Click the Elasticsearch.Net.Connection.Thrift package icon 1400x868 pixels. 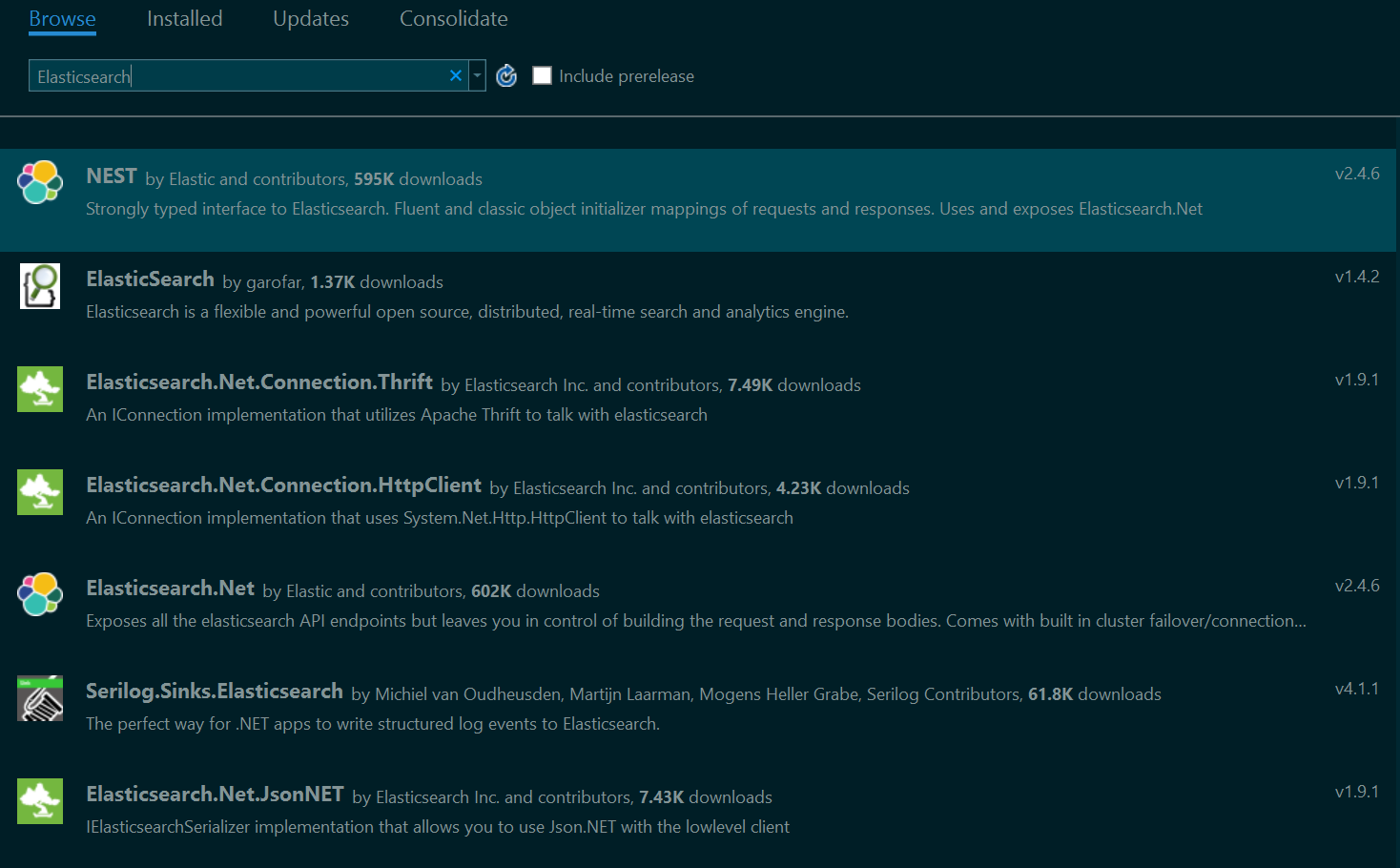pyautogui.click(x=40, y=388)
